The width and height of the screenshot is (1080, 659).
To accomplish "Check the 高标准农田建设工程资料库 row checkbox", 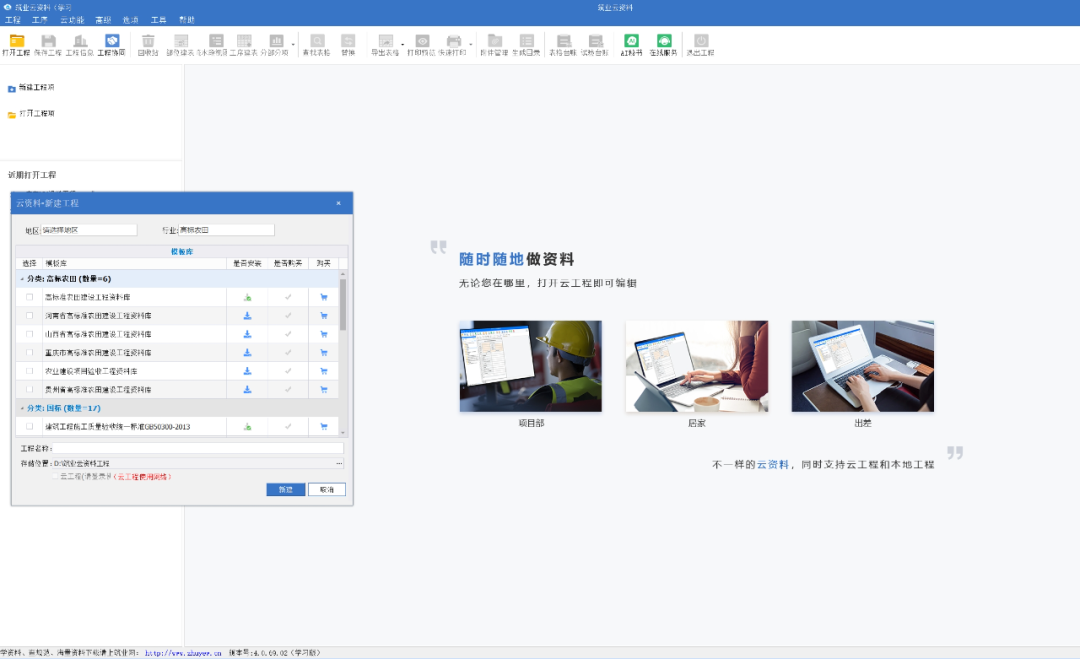I will (x=30, y=297).
